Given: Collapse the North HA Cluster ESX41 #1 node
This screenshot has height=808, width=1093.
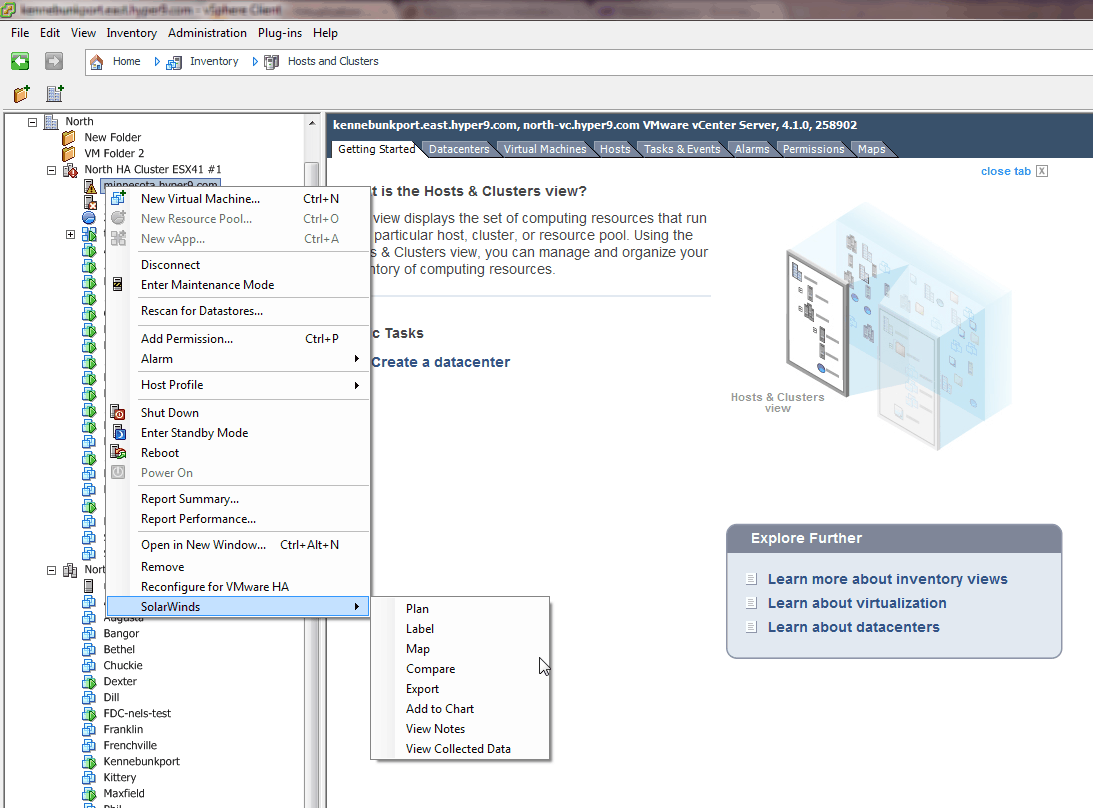Looking at the screenshot, I should (51, 170).
